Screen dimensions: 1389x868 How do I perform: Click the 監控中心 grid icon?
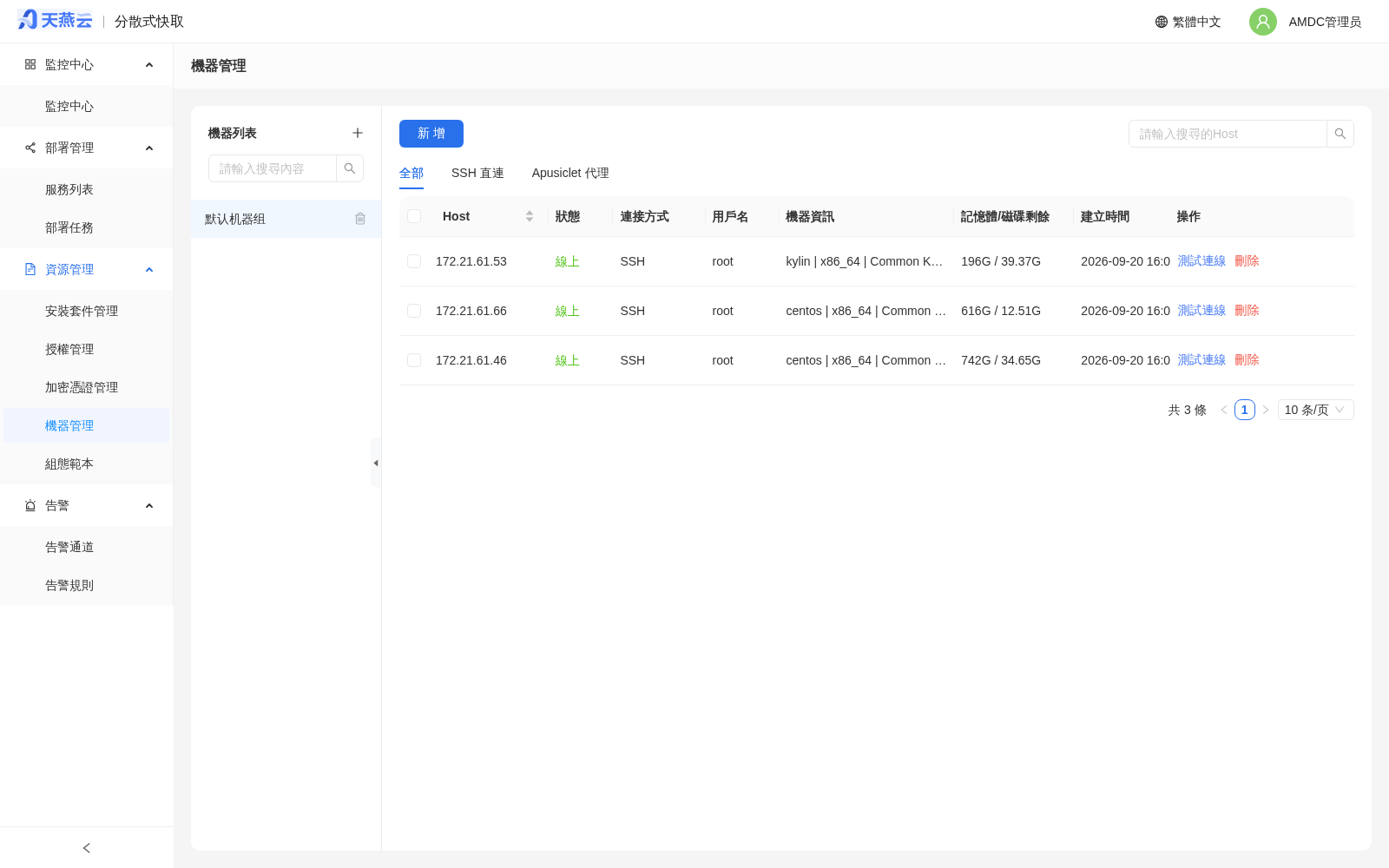(x=30, y=64)
